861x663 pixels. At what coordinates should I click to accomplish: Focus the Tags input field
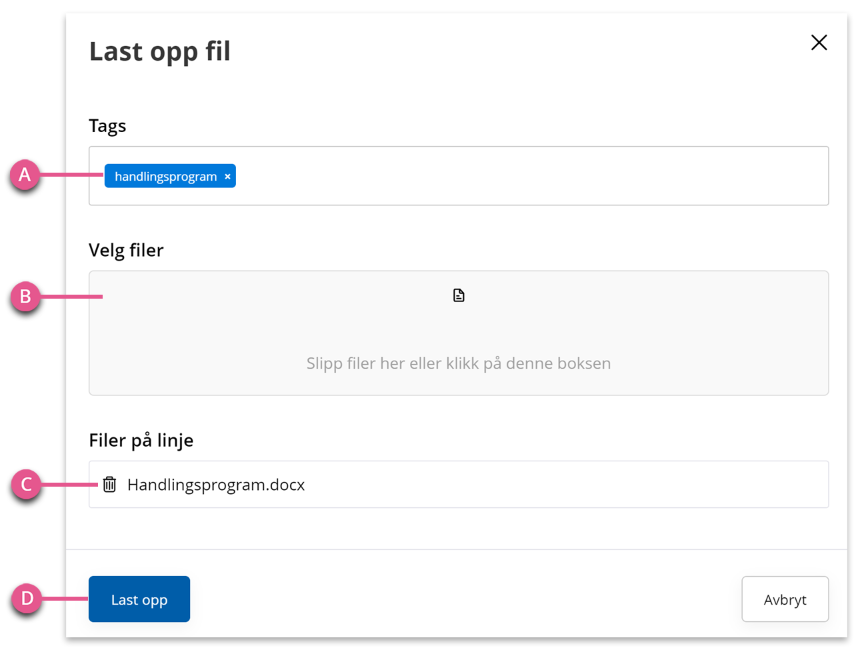pos(459,176)
